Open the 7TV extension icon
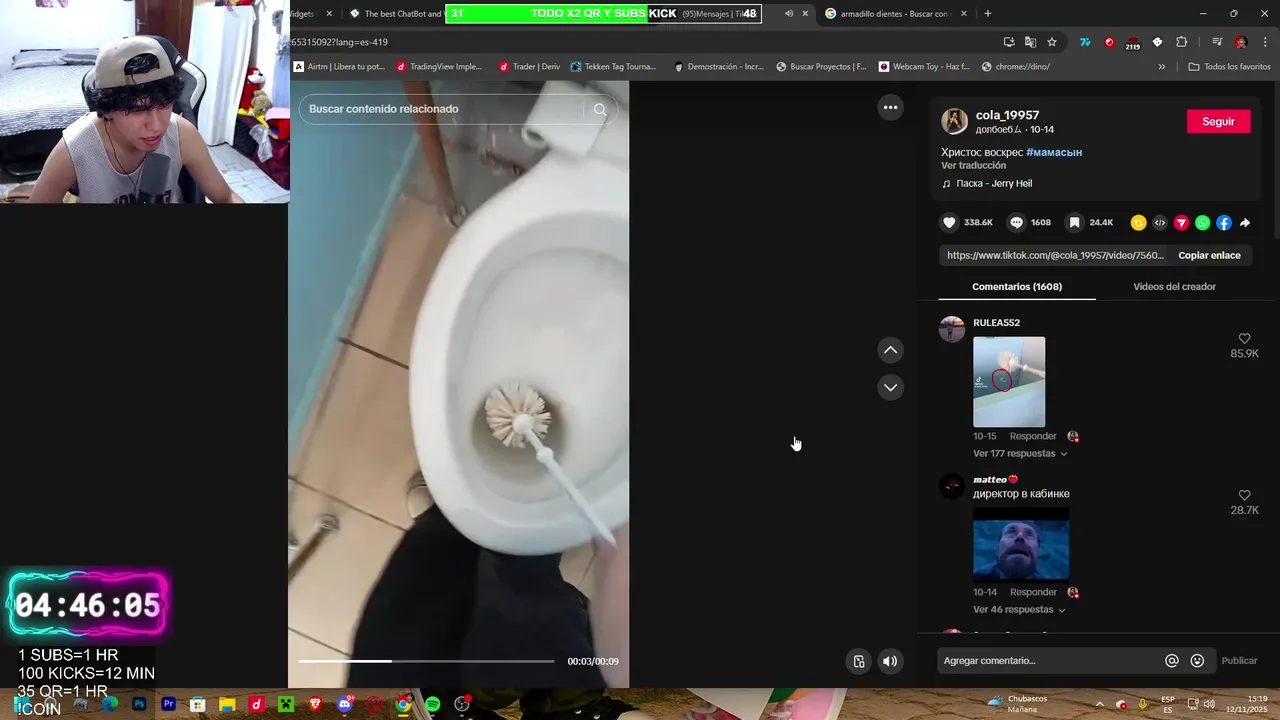 (x=1085, y=42)
